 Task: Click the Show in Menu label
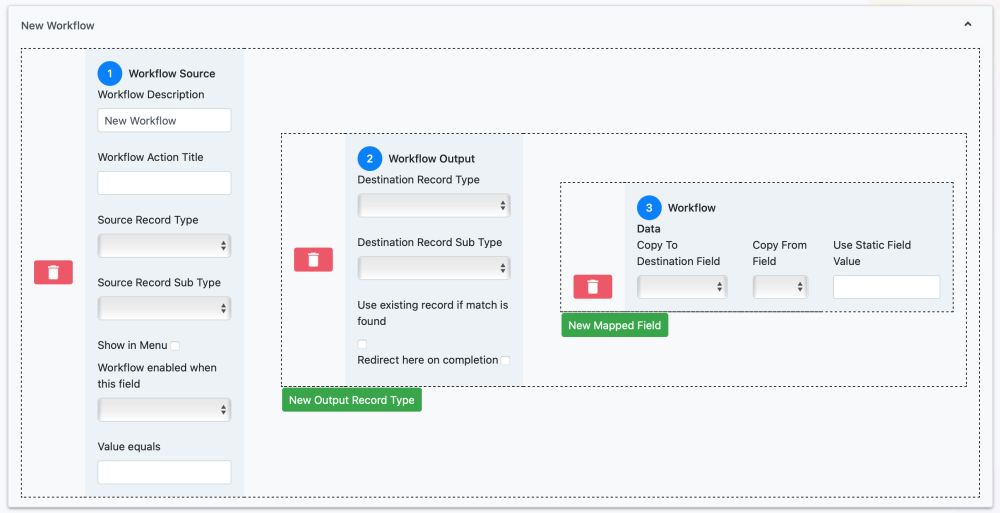(132, 345)
